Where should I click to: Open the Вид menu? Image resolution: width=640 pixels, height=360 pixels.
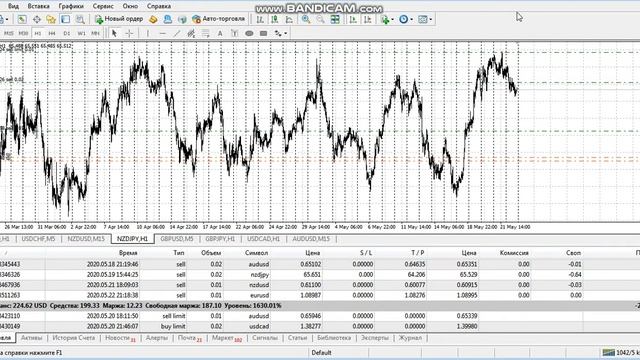click(13, 6)
